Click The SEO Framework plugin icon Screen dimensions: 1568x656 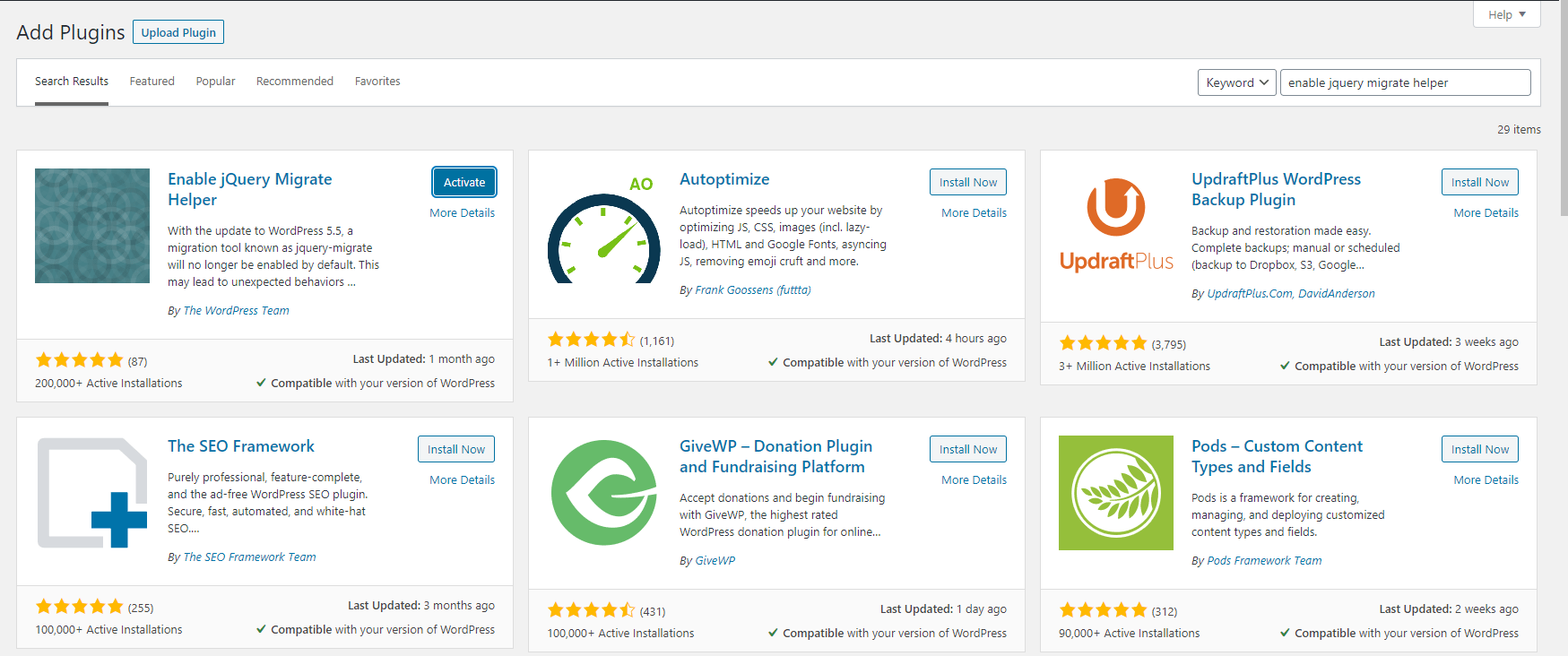(92, 493)
